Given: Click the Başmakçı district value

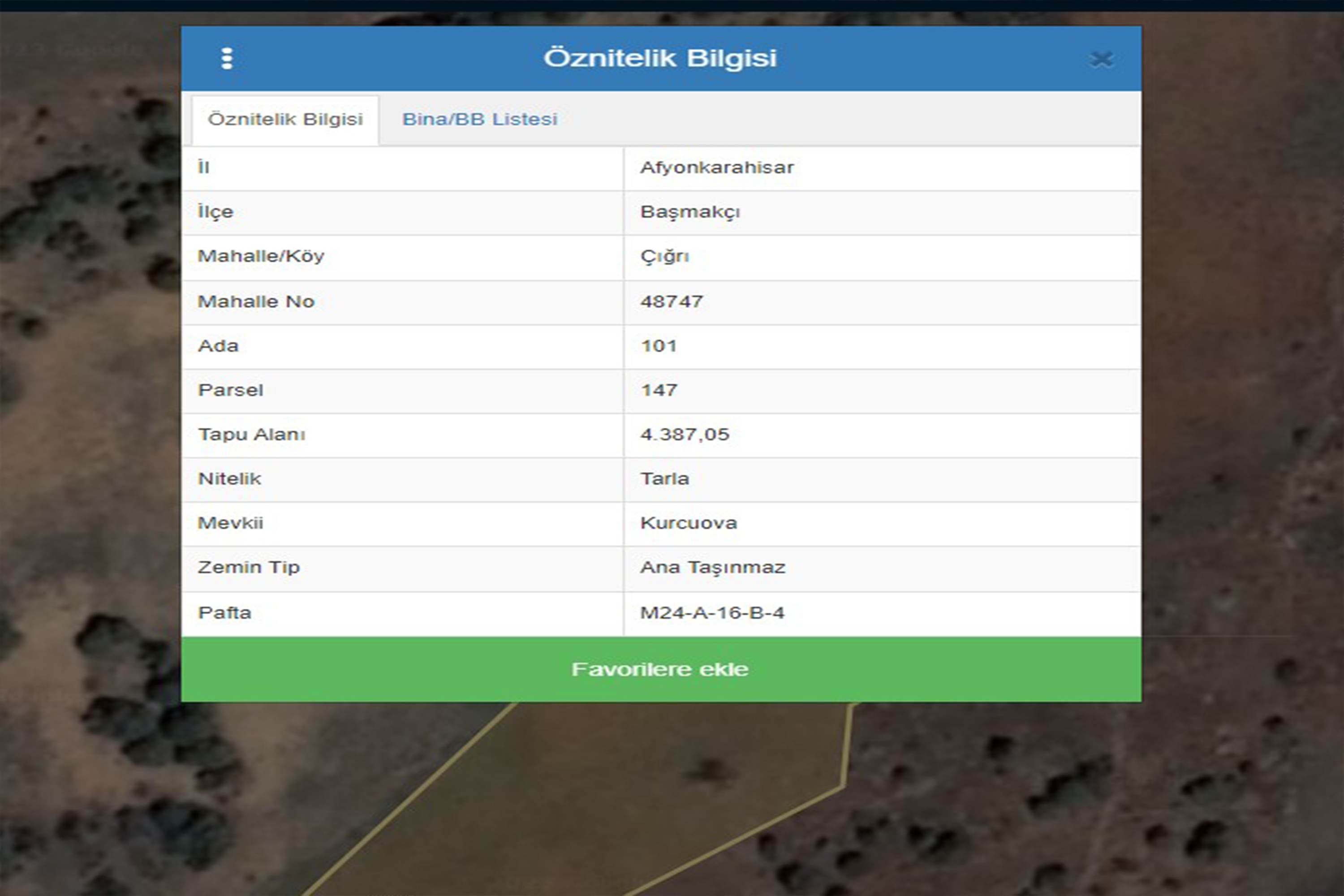Looking at the screenshot, I should click(x=690, y=212).
